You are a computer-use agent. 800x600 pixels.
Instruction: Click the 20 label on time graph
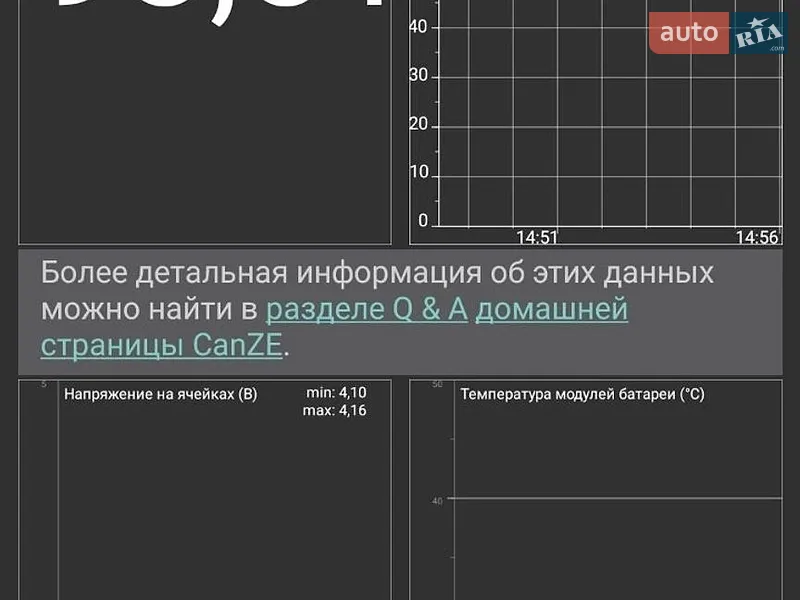(x=418, y=124)
